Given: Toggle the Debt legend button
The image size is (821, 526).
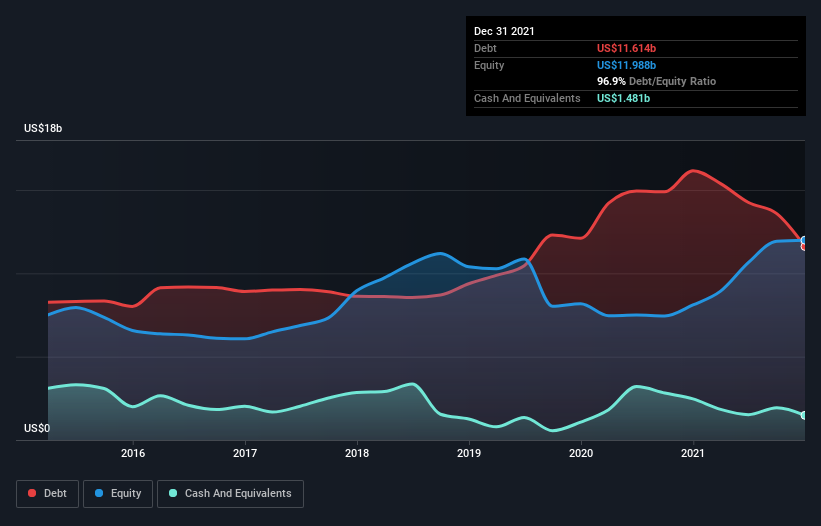Looking at the screenshot, I should pos(47,494).
